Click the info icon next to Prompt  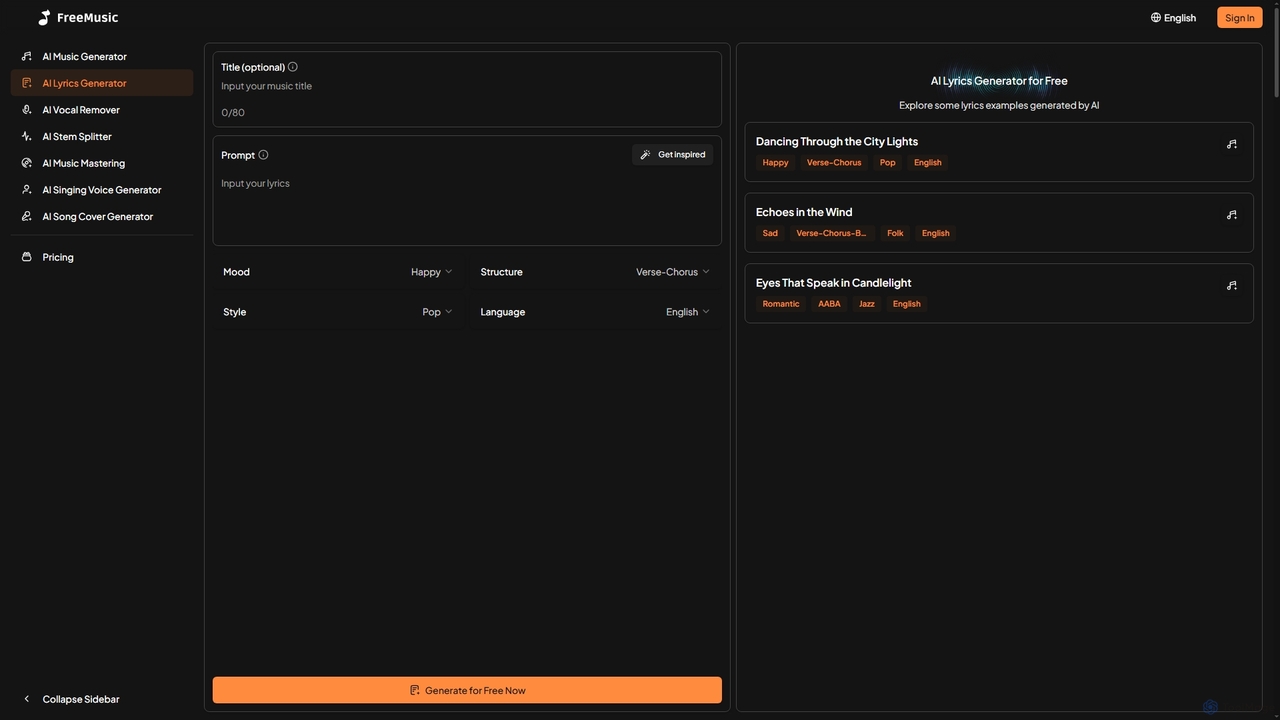[263, 155]
